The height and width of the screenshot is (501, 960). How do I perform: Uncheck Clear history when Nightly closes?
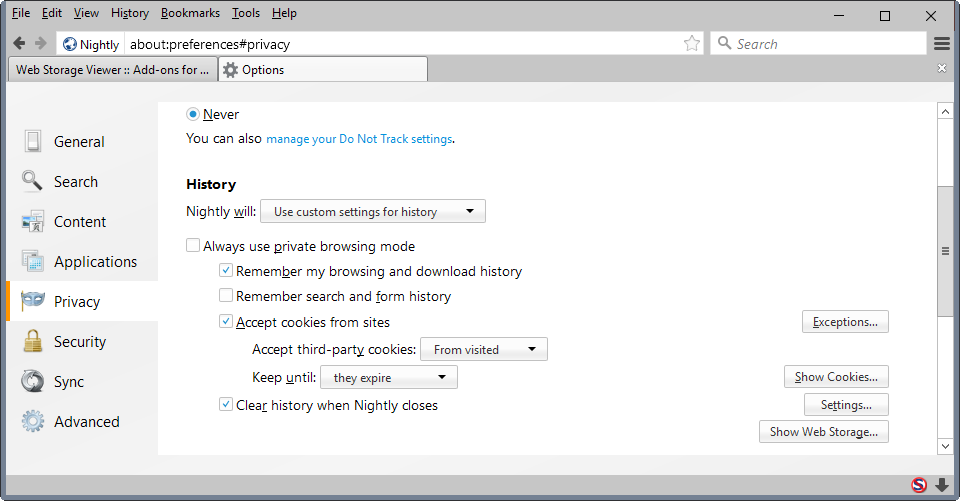(226, 405)
